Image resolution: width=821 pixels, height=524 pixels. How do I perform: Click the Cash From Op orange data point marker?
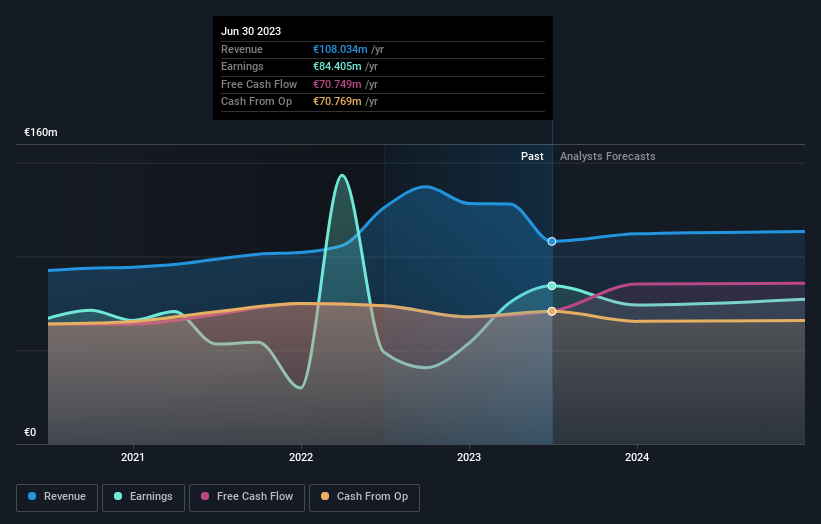552,311
